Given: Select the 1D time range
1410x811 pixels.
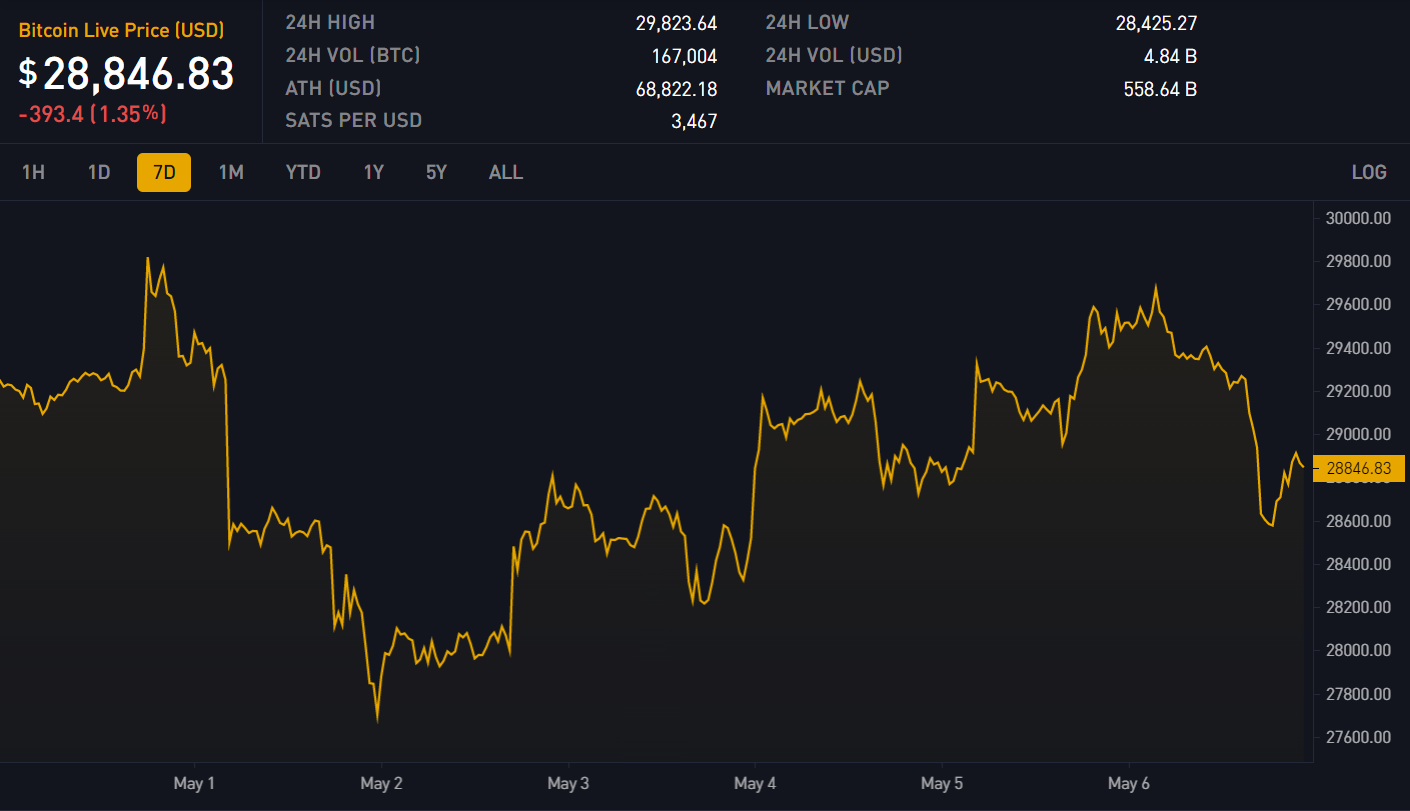Looking at the screenshot, I should coord(99,172).
